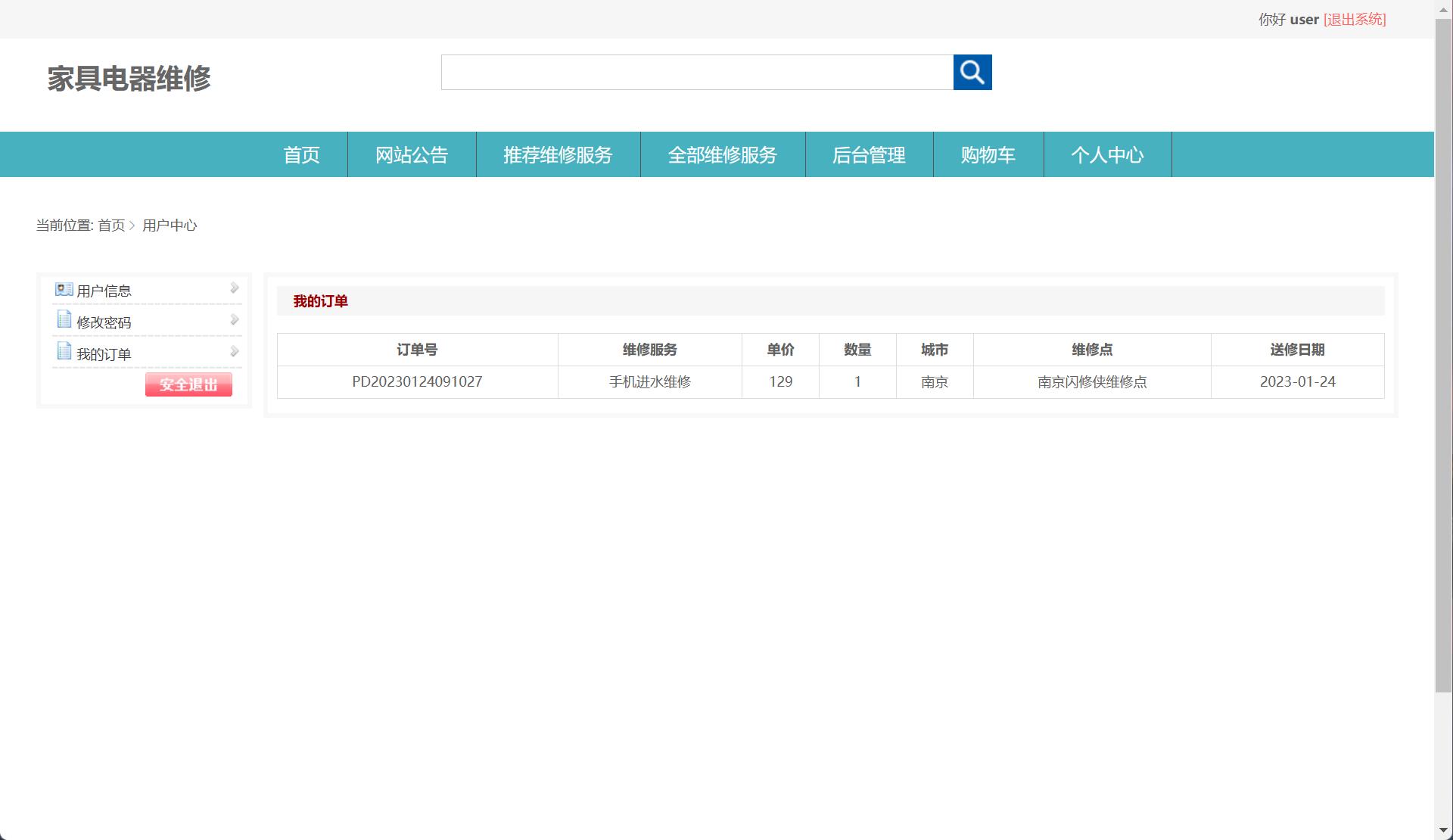
Task: Click the vertical scrollbar down arrow
Action: pos(1444,831)
